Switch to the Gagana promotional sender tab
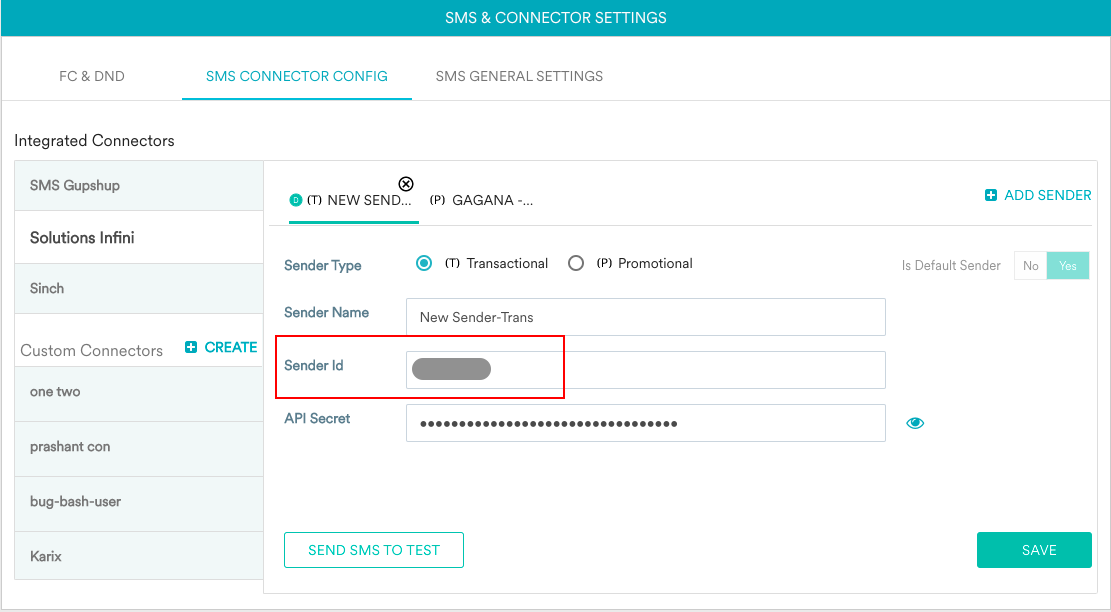 click(x=482, y=200)
